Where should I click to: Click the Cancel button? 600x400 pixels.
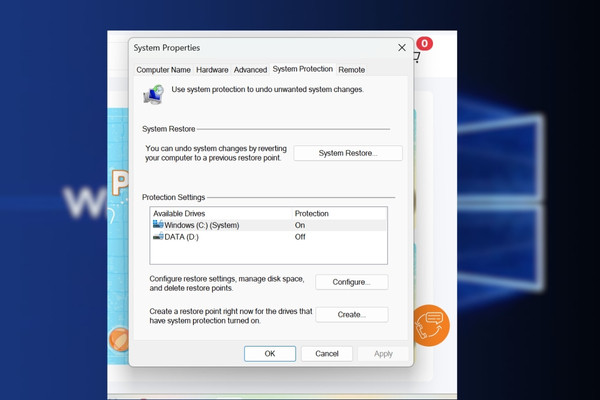pos(327,354)
